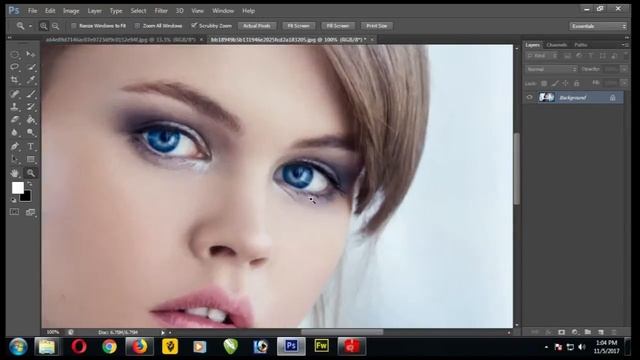Toggle lock all padlock icon
Viewport: 640px width, 360px height.
pyautogui.click(x=576, y=83)
